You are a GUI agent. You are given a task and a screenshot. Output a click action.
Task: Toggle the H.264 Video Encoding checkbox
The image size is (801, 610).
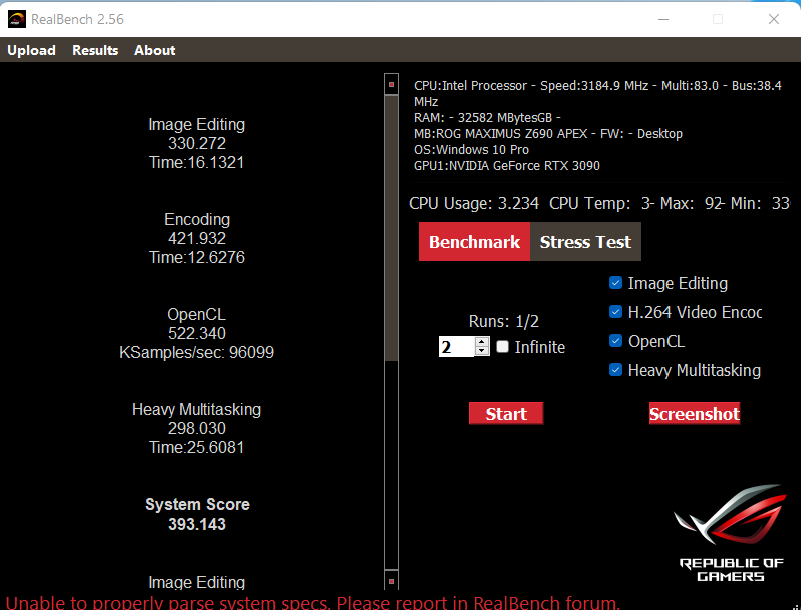(x=616, y=312)
